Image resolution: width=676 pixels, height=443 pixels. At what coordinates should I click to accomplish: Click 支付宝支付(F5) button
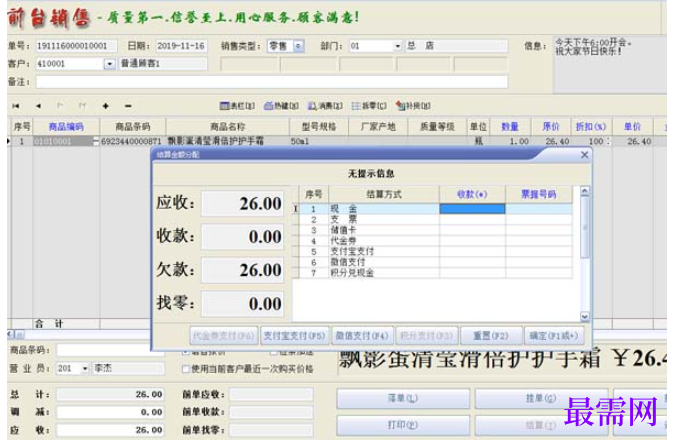294,336
